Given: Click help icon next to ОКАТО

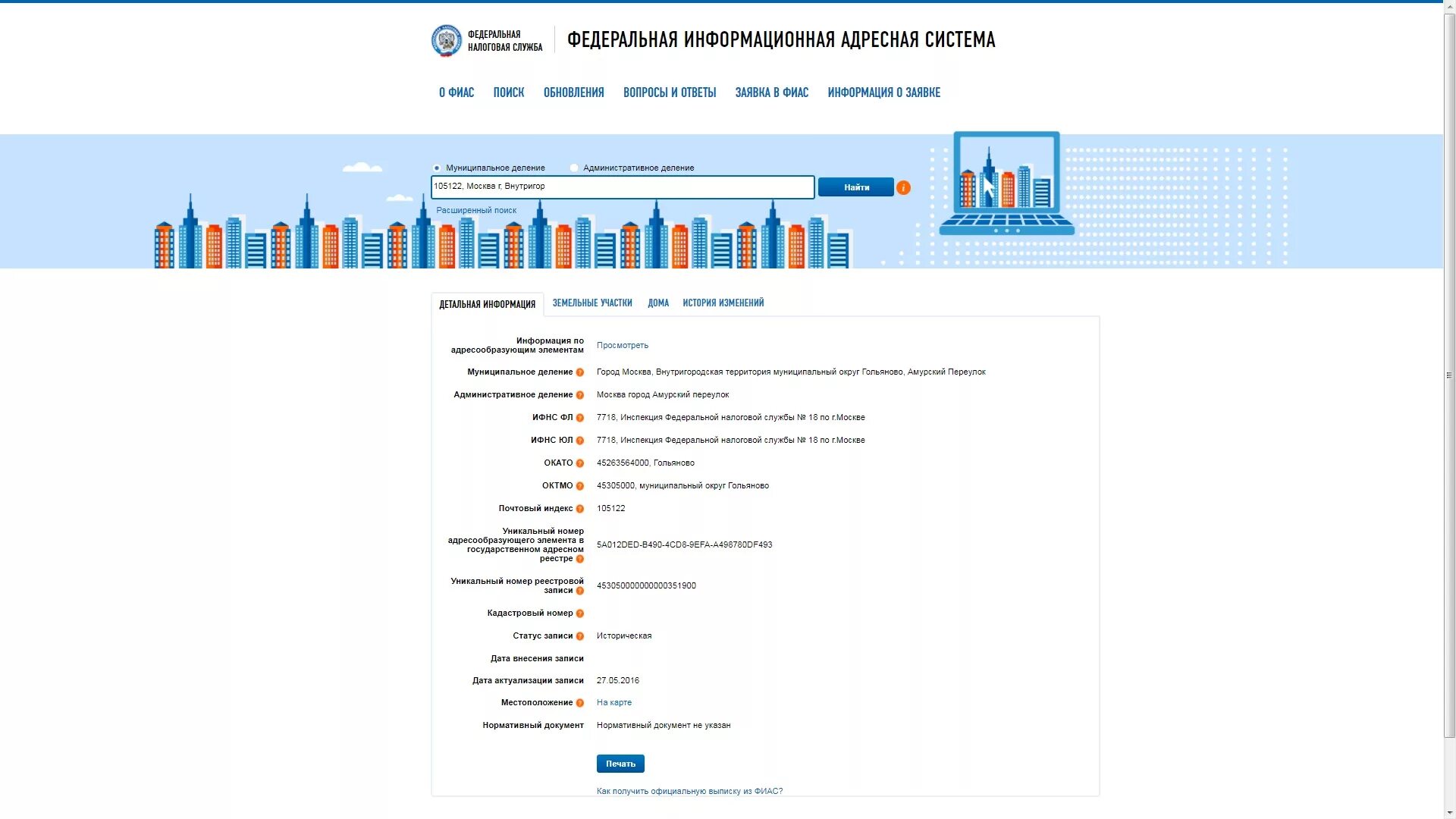Looking at the screenshot, I should (x=580, y=463).
